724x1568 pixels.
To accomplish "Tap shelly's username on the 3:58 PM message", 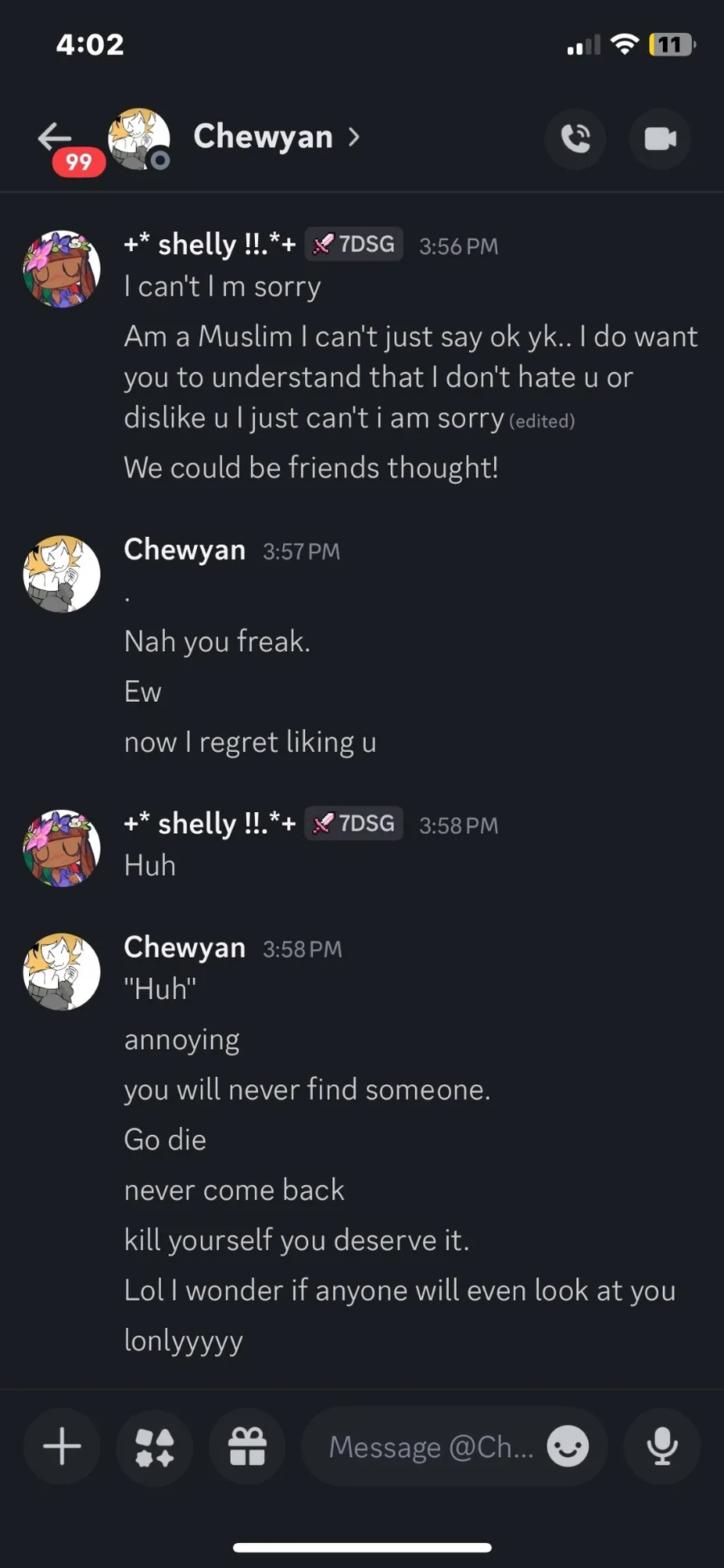I will 210,823.
